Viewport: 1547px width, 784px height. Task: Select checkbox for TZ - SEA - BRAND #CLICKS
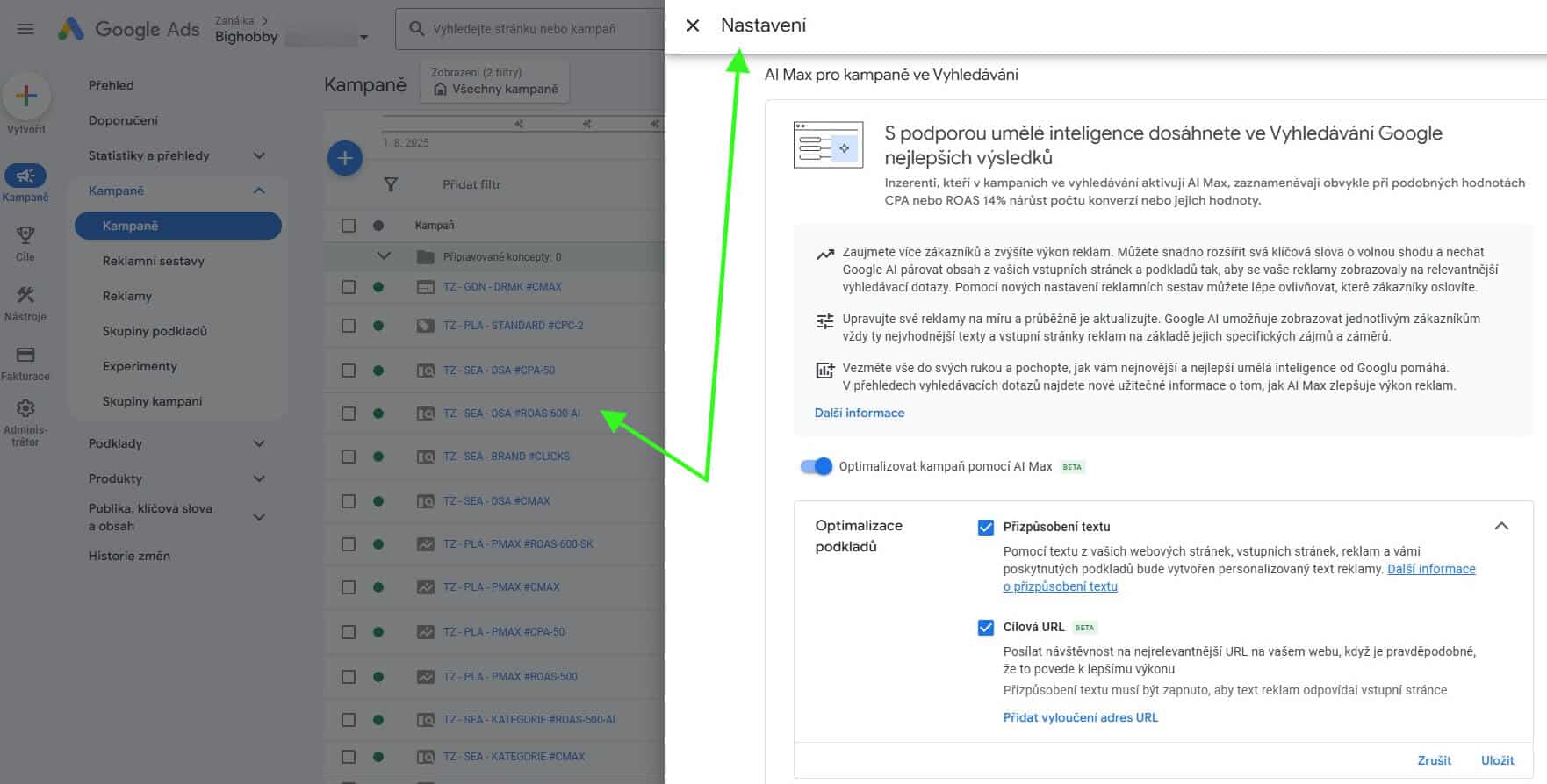click(349, 457)
